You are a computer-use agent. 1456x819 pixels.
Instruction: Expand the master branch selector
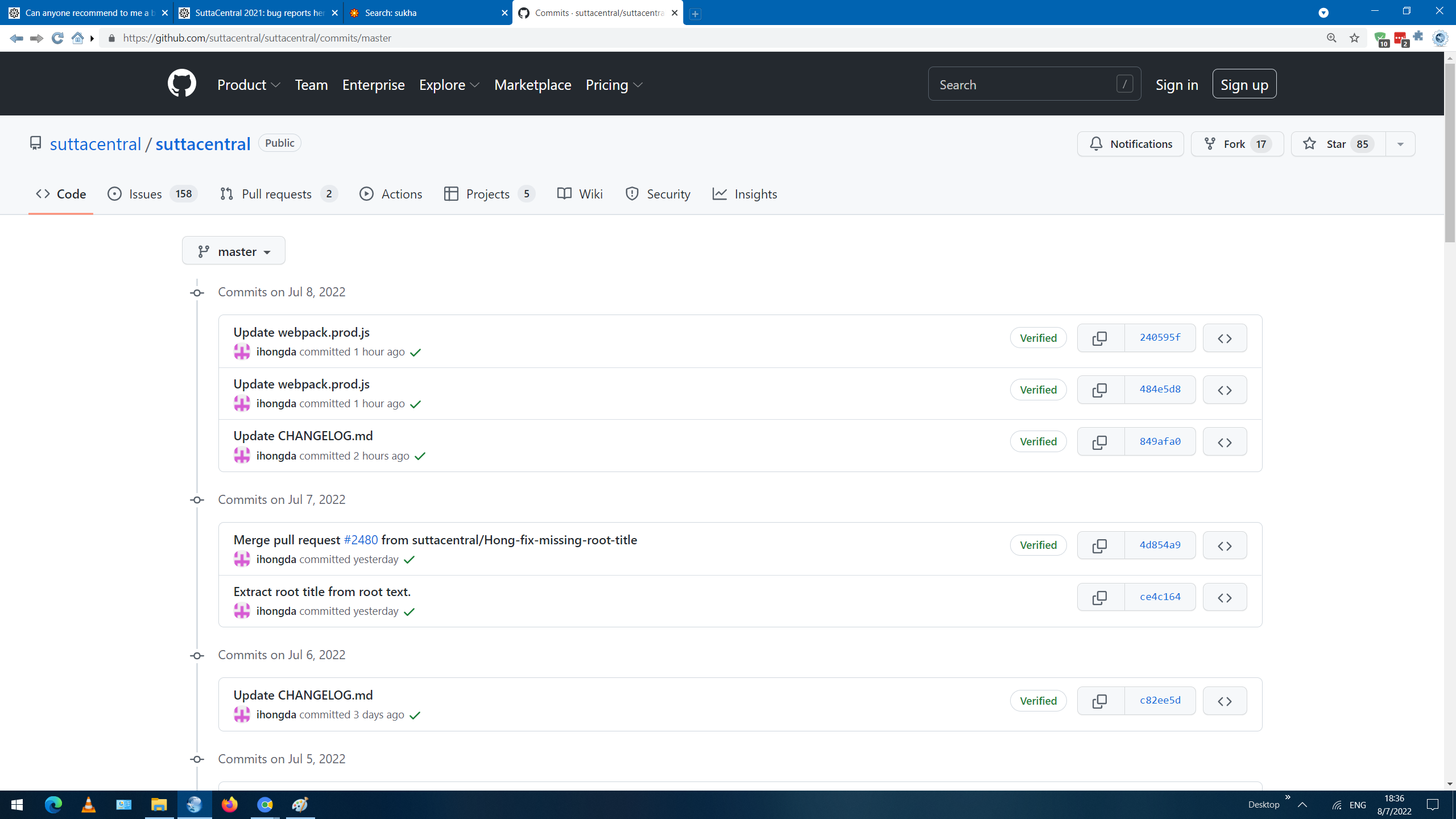(x=234, y=251)
